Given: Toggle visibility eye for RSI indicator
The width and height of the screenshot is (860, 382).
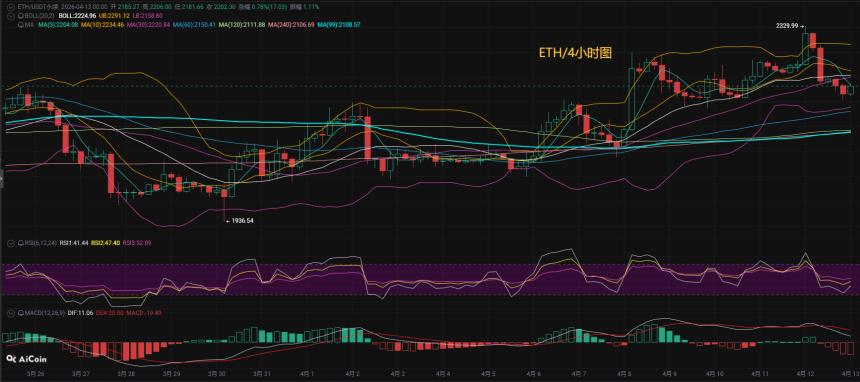Looking at the screenshot, I should (x=21, y=243).
